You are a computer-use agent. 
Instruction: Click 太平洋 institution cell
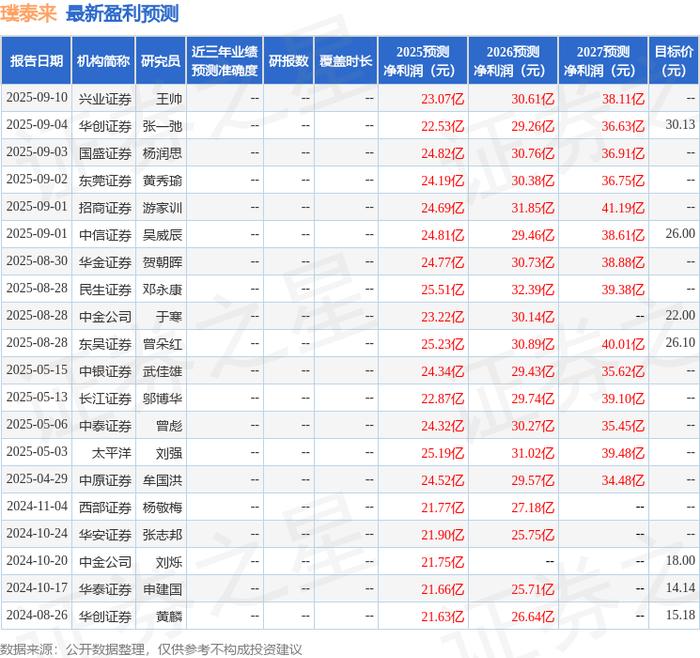tap(111, 453)
